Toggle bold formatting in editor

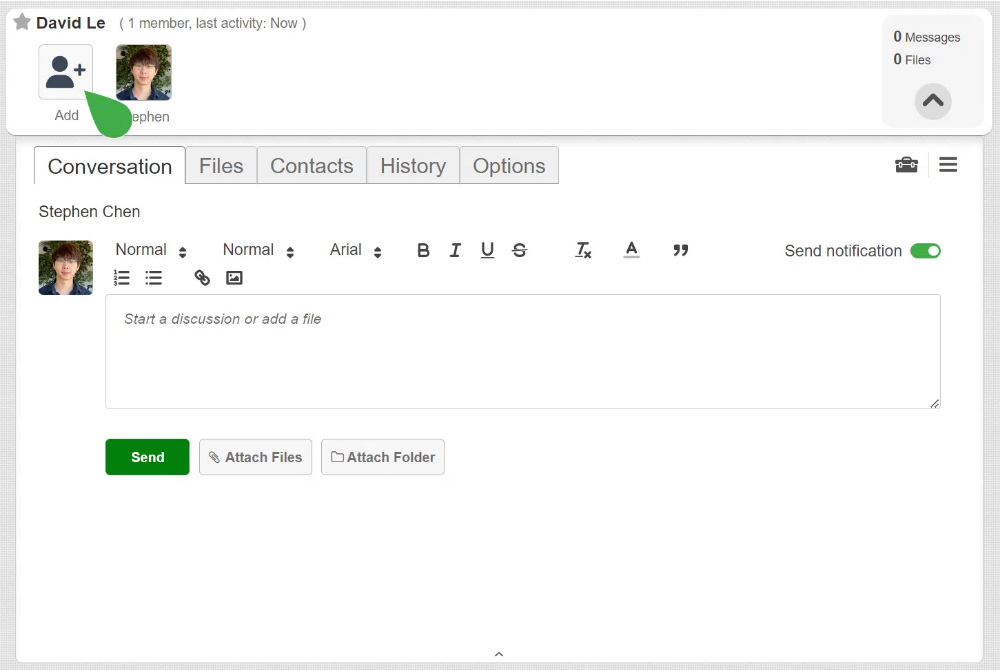tap(423, 251)
